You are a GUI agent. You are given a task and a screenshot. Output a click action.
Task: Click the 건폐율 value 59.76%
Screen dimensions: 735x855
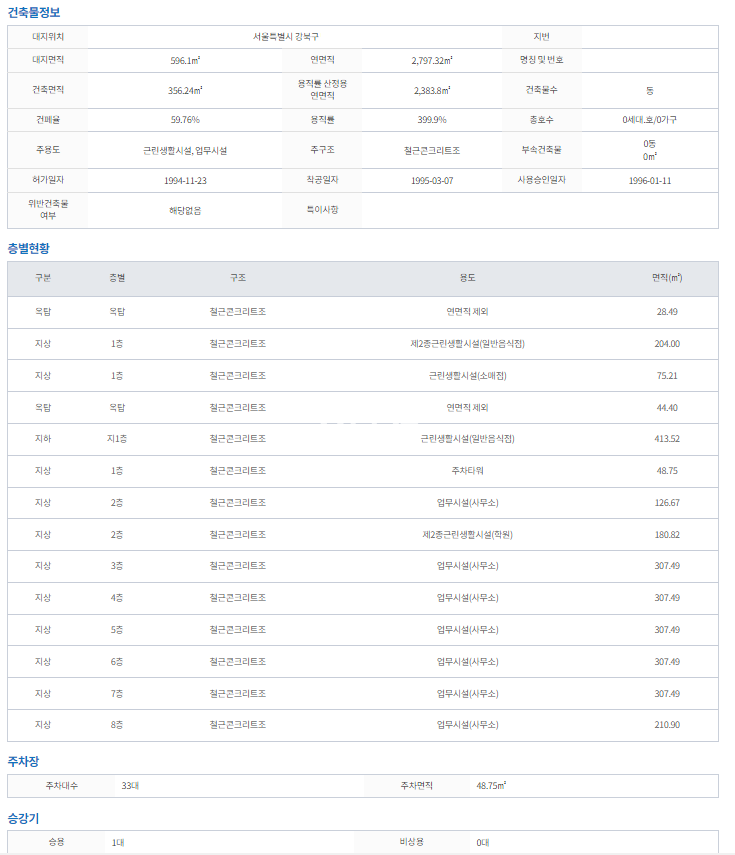point(185,120)
